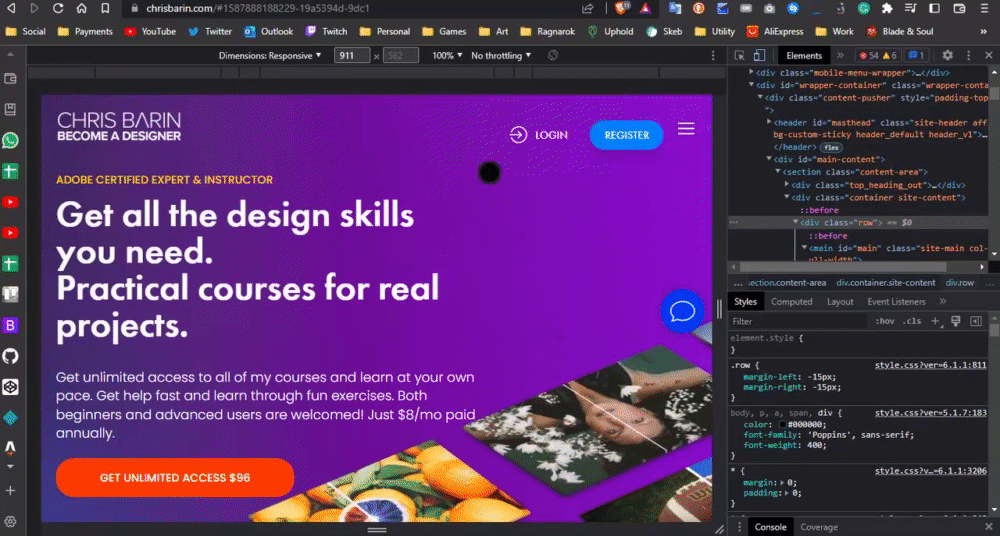
Task: Expand the margin shorthand property triangle
Action: click(781, 482)
